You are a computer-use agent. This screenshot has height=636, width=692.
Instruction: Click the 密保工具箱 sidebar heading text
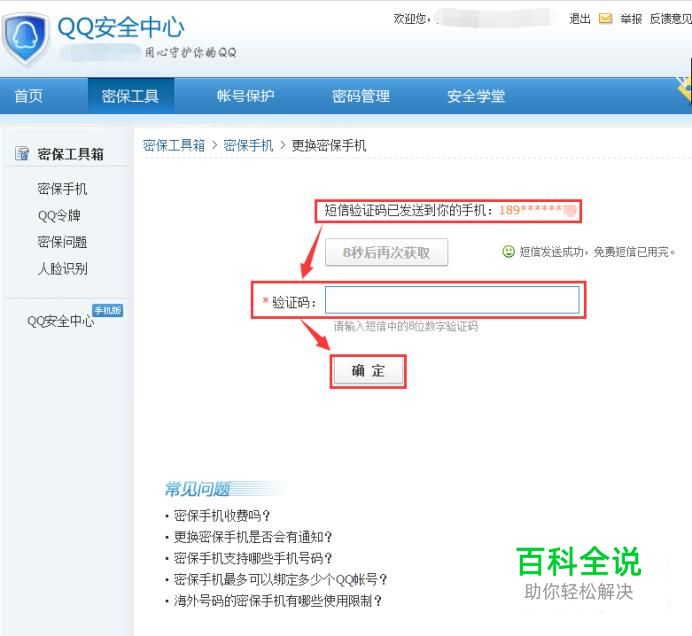coord(71,154)
